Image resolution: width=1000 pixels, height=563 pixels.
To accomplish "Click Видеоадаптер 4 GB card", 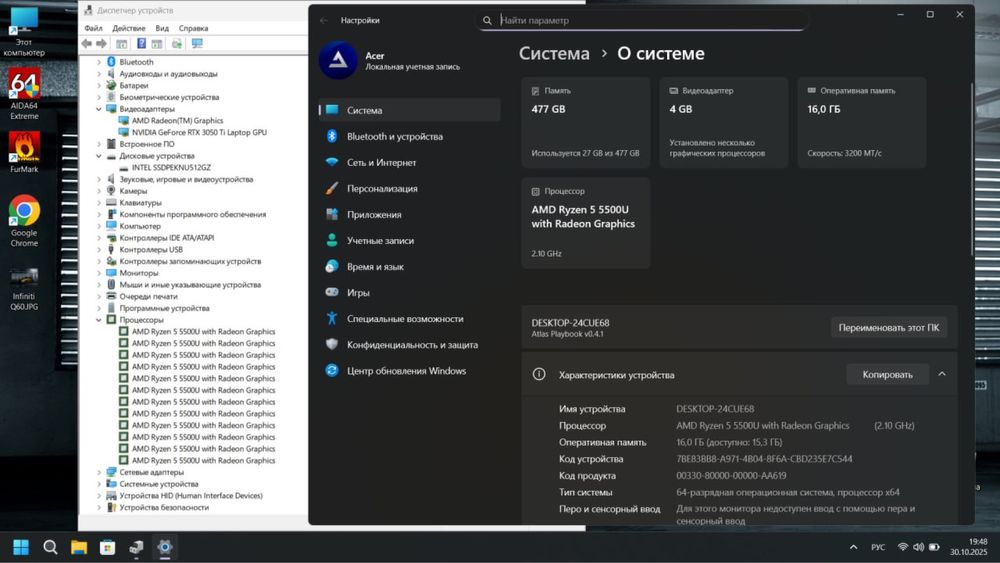I will [x=724, y=122].
